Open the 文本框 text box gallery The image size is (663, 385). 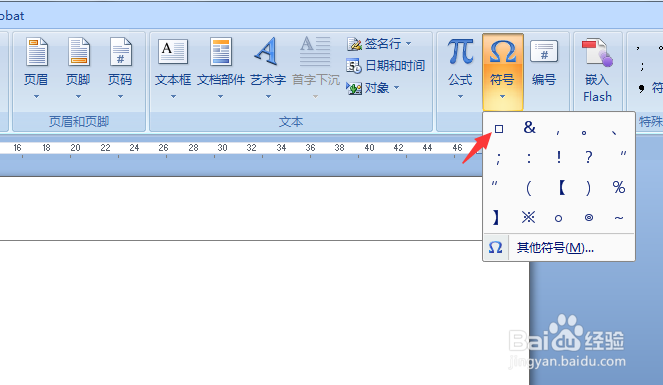pyautogui.click(x=173, y=68)
